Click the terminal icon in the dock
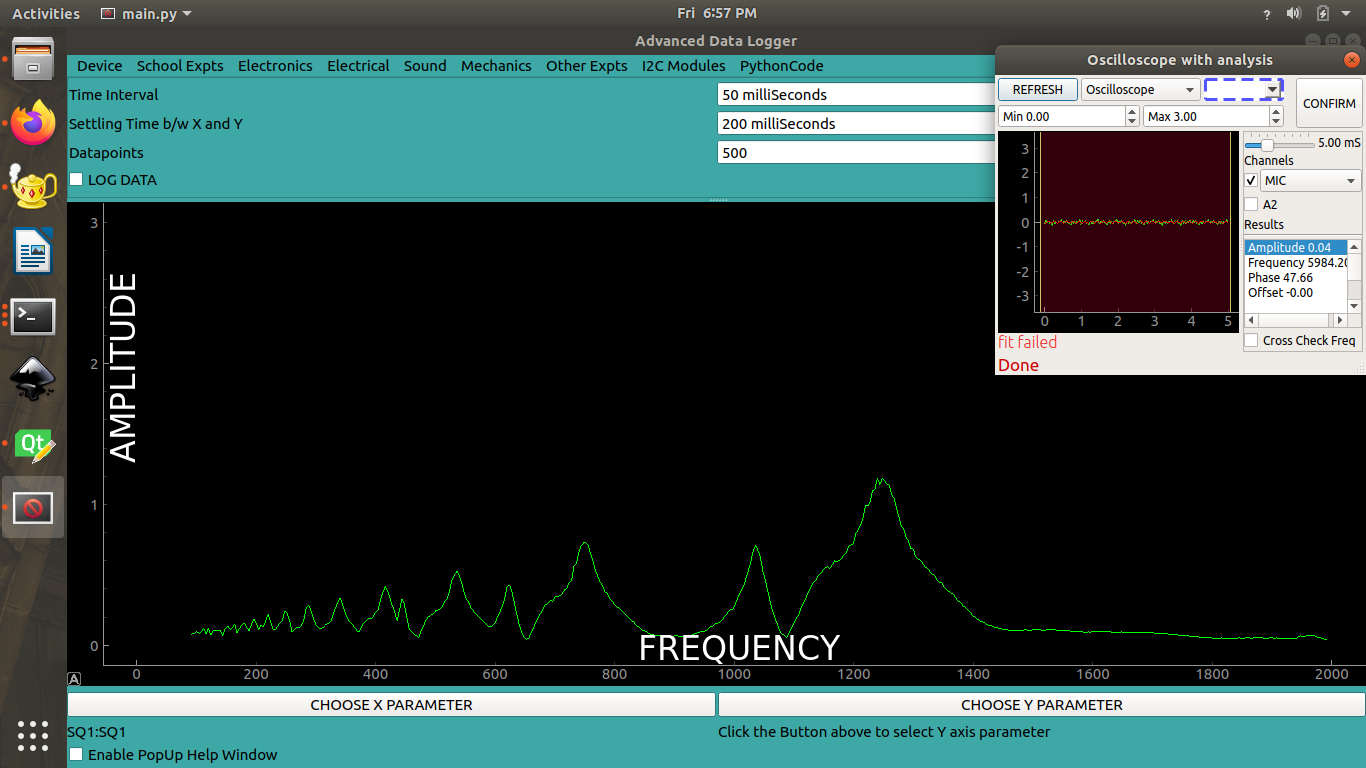The image size is (1366, 768). [x=33, y=316]
